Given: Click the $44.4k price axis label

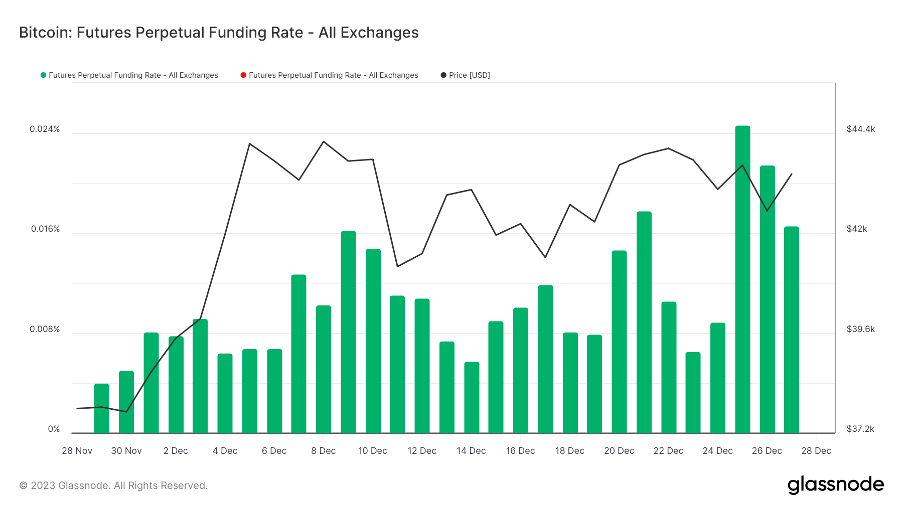Looking at the screenshot, I should pos(861,129).
